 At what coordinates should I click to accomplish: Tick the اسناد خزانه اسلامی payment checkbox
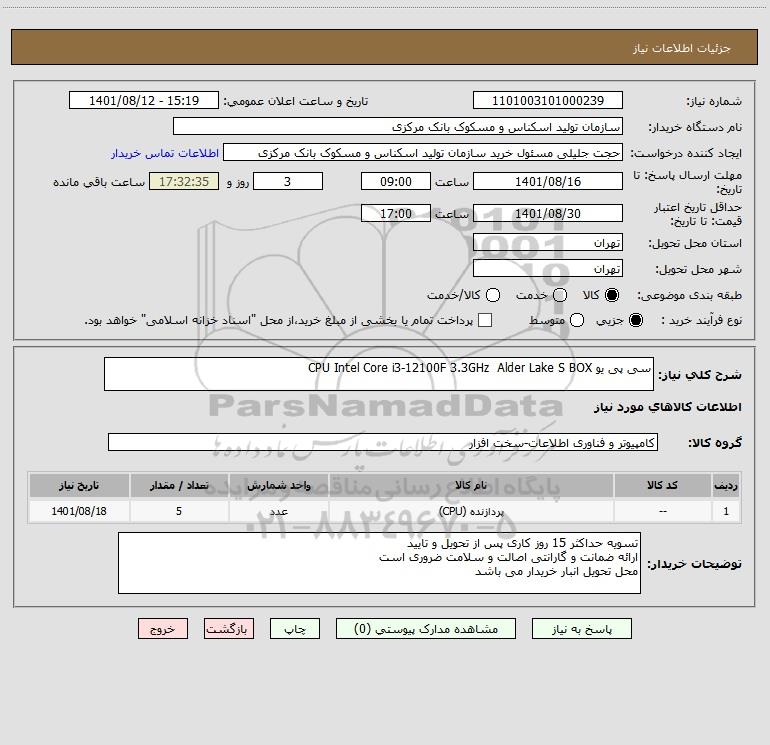[485, 320]
